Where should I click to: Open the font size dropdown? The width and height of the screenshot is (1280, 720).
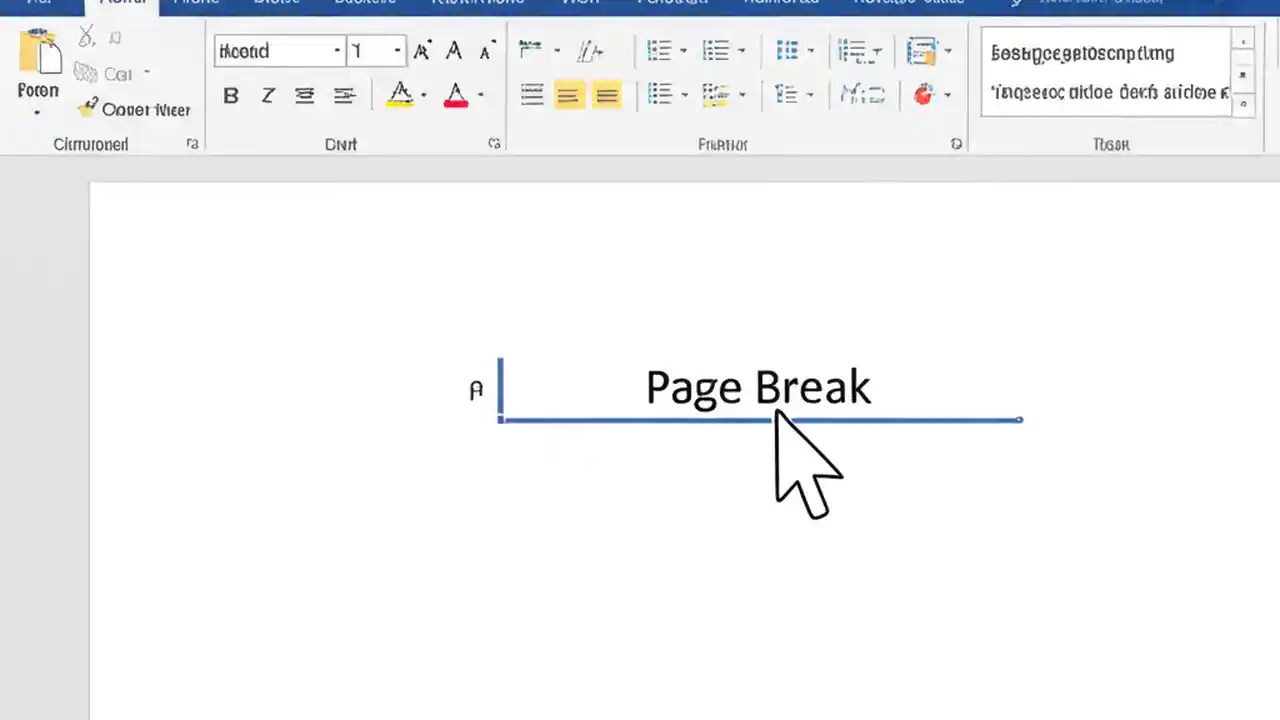[x=397, y=51]
